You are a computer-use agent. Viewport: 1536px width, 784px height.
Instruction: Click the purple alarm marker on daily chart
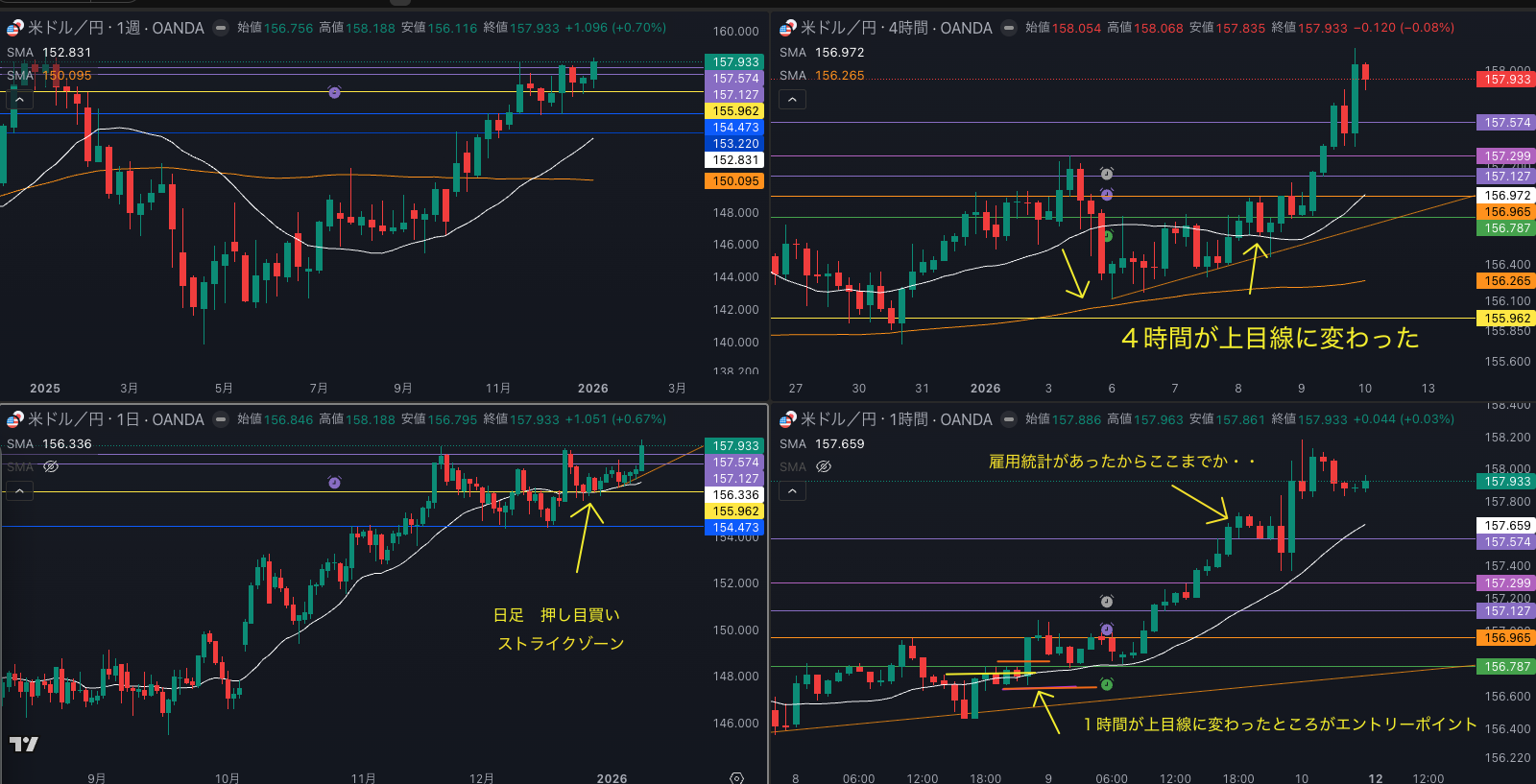click(334, 483)
